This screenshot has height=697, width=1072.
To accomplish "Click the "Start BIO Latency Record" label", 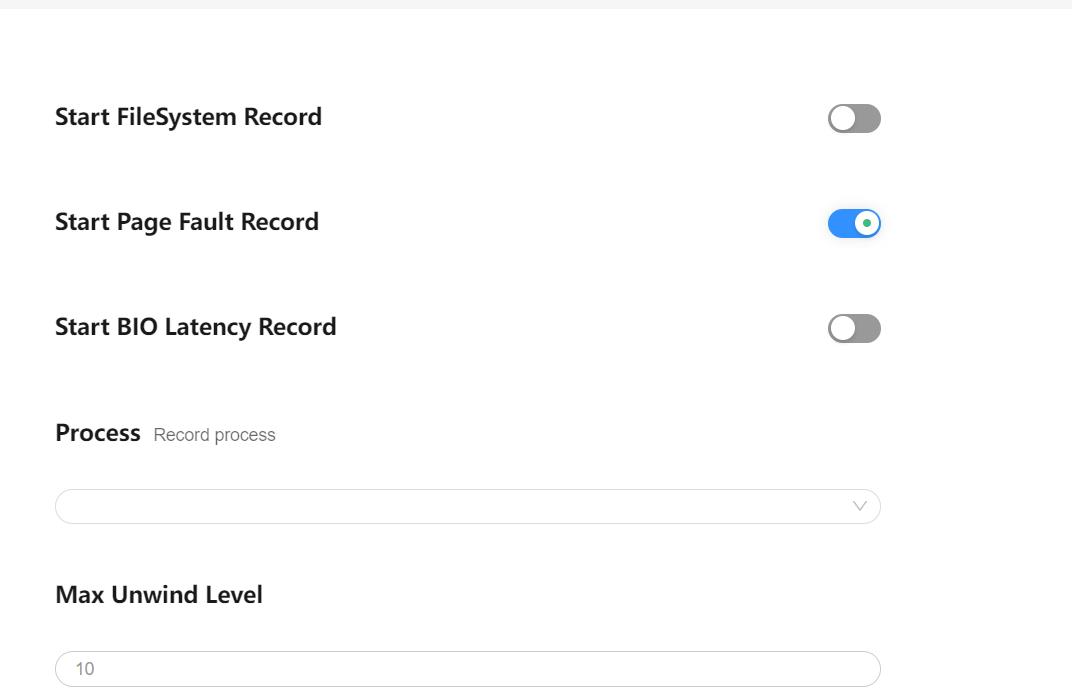I will click(x=195, y=327).
